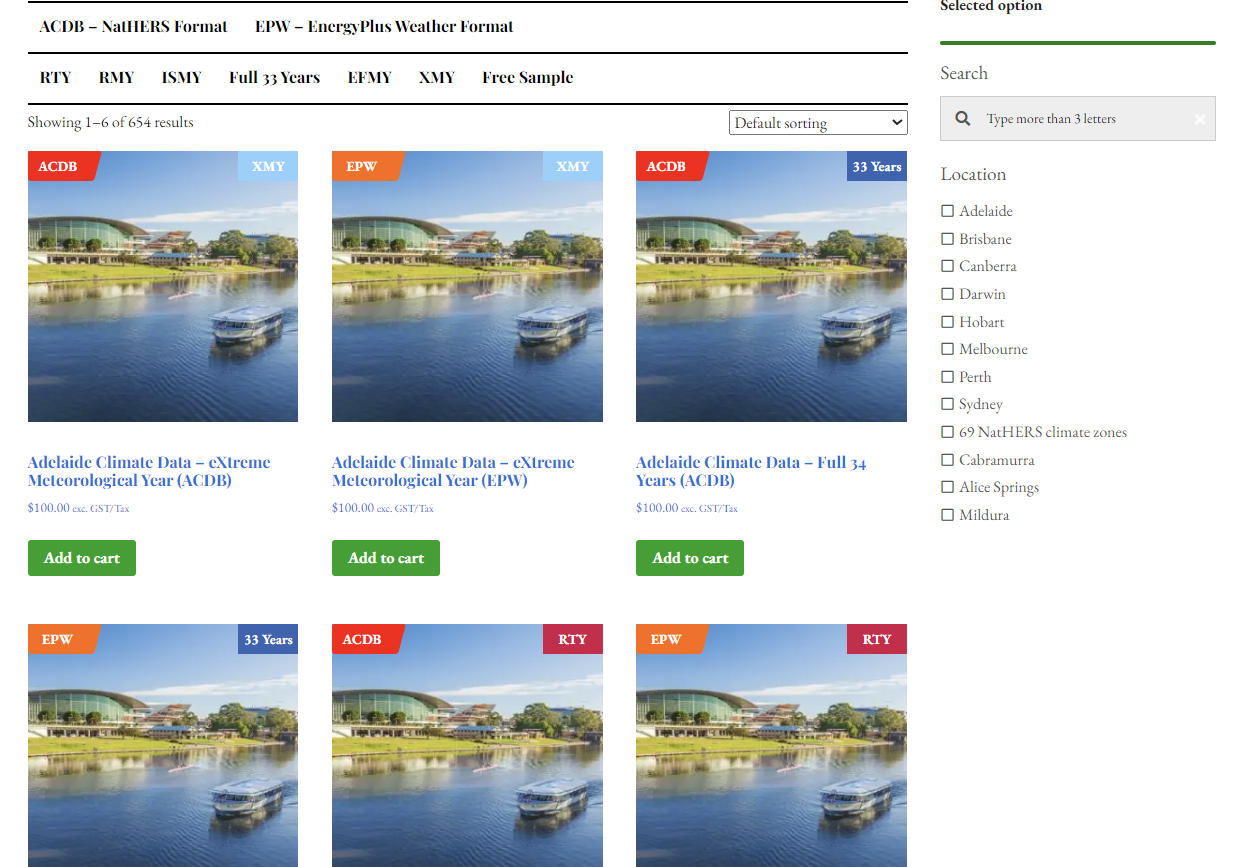Viewport: 1246px width, 867px height.
Task: Click the "Search" sidebar heading
Action: (964, 73)
